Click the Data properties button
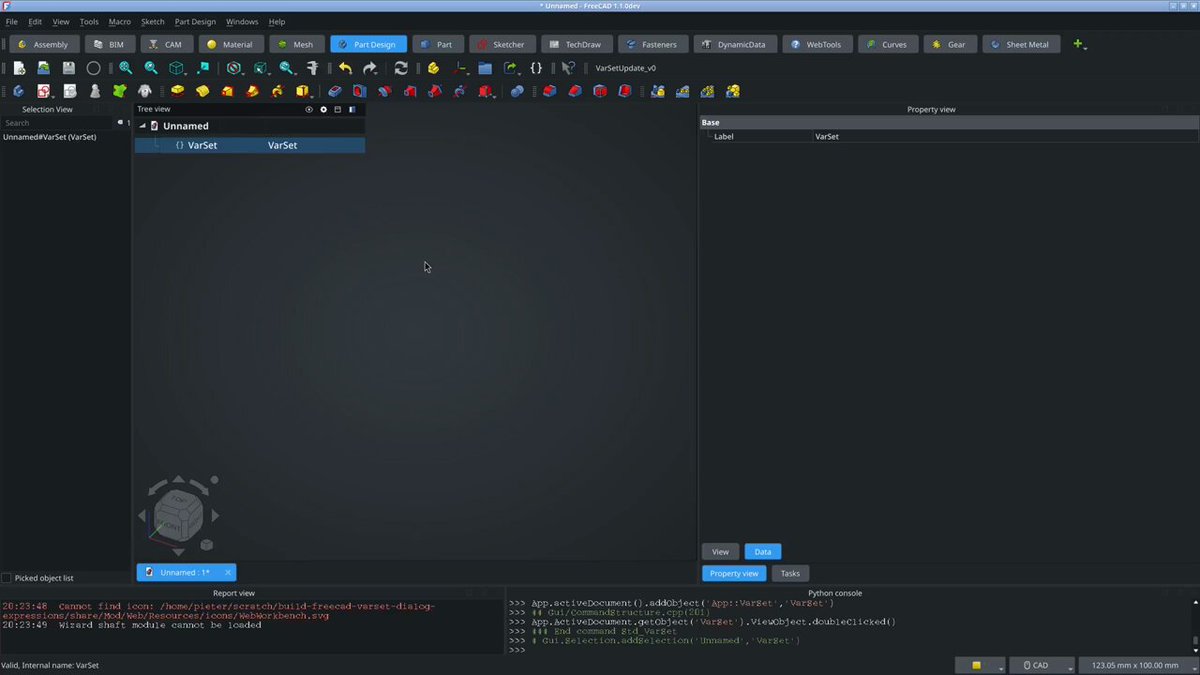 pyautogui.click(x=762, y=551)
